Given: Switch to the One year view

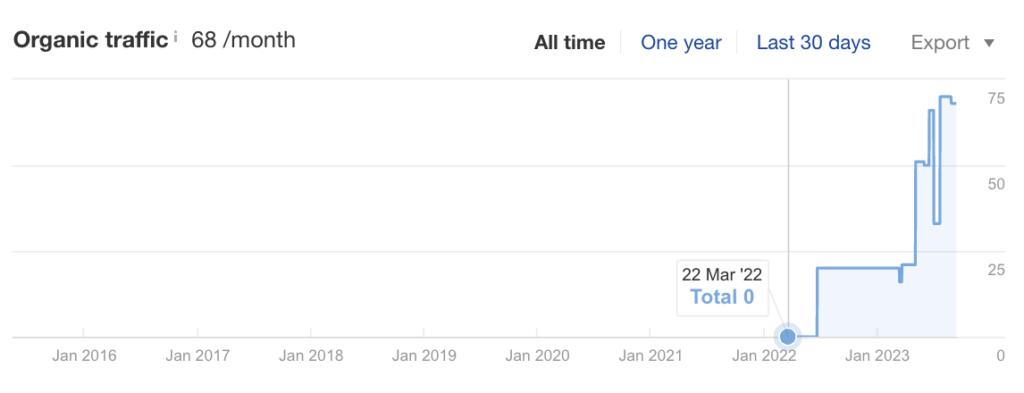Looking at the screenshot, I should (681, 43).
